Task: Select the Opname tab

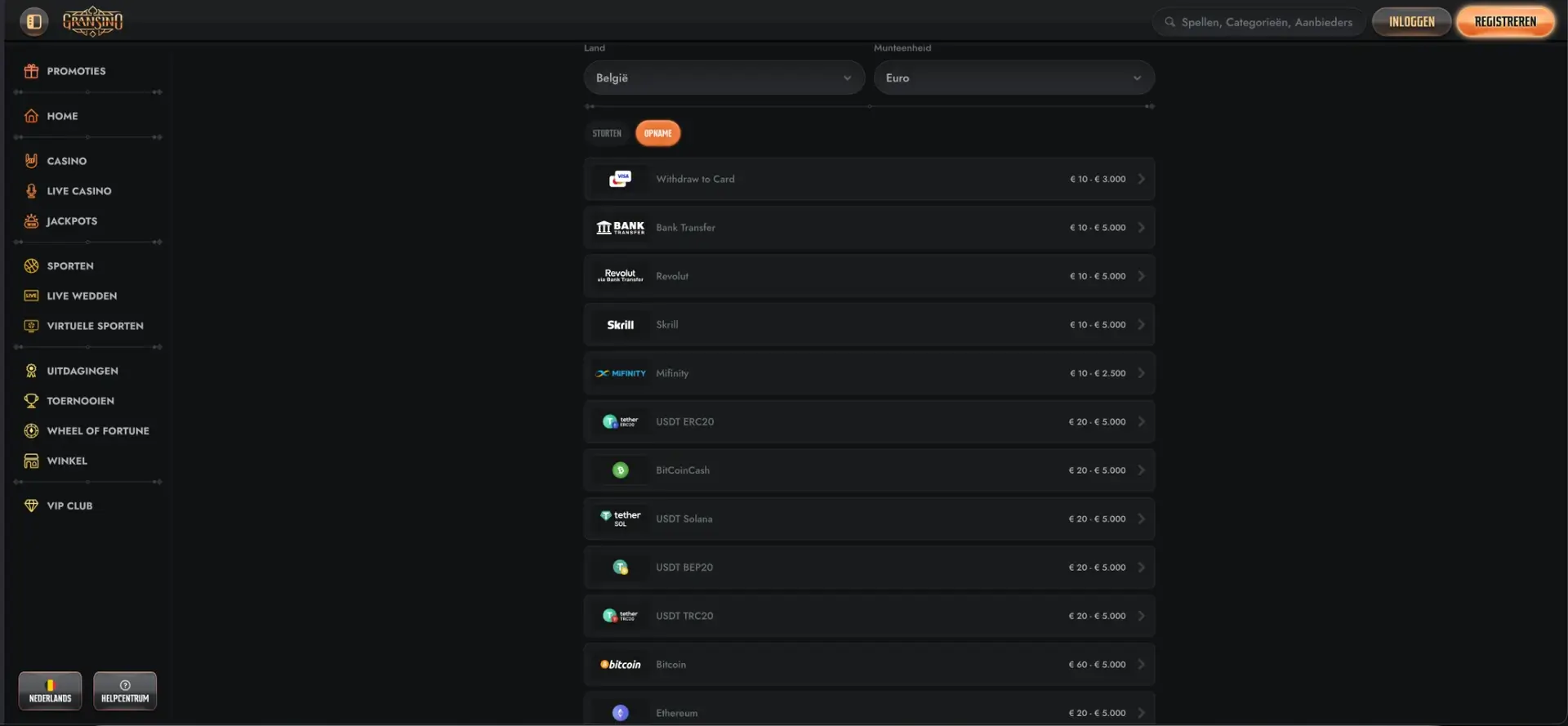Action: pos(658,133)
